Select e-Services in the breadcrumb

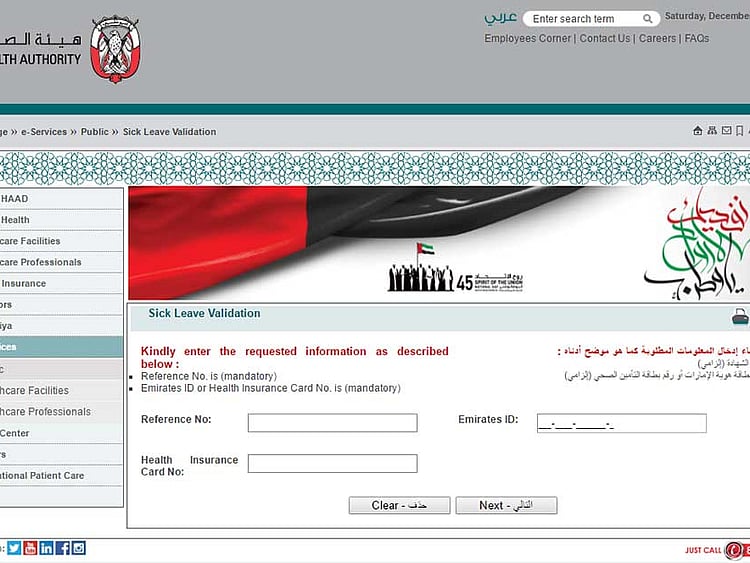tap(44, 132)
